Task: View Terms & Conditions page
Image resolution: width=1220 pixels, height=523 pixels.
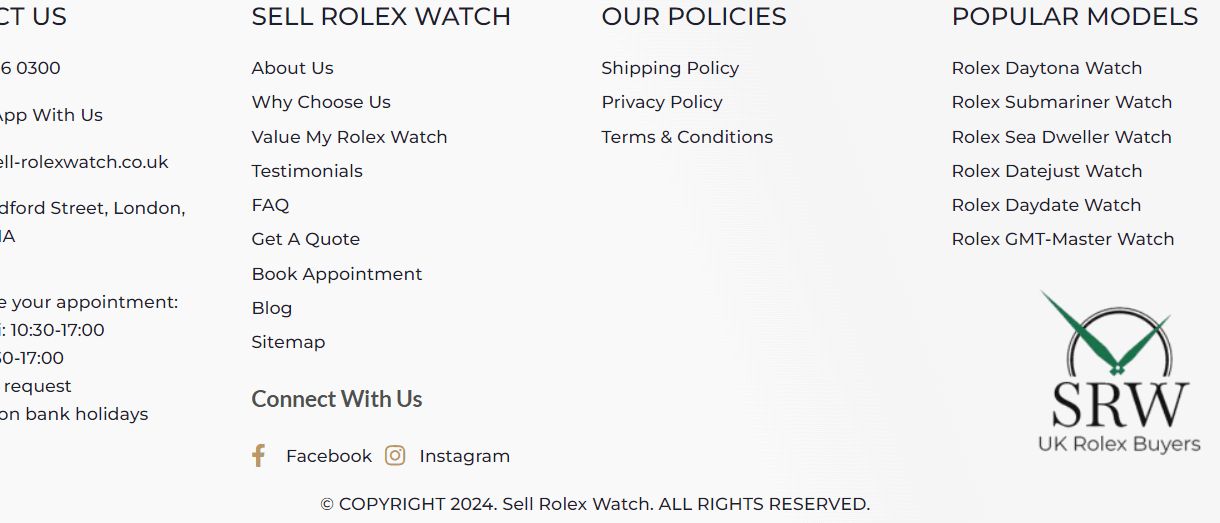Action: pyautogui.click(x=687, y=137)
